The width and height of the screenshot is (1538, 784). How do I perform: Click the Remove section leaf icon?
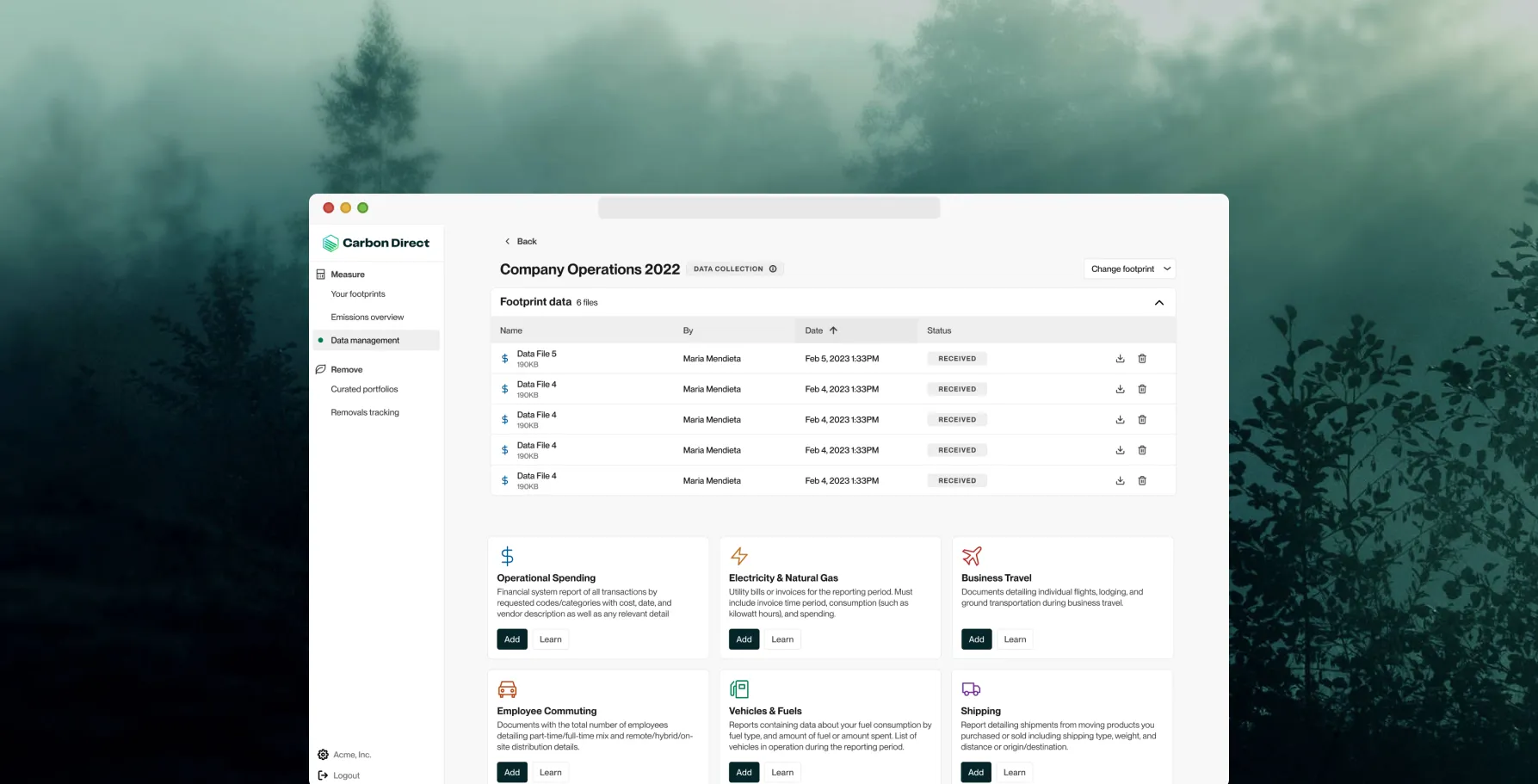pyautogui.click(x=321, y=369)
